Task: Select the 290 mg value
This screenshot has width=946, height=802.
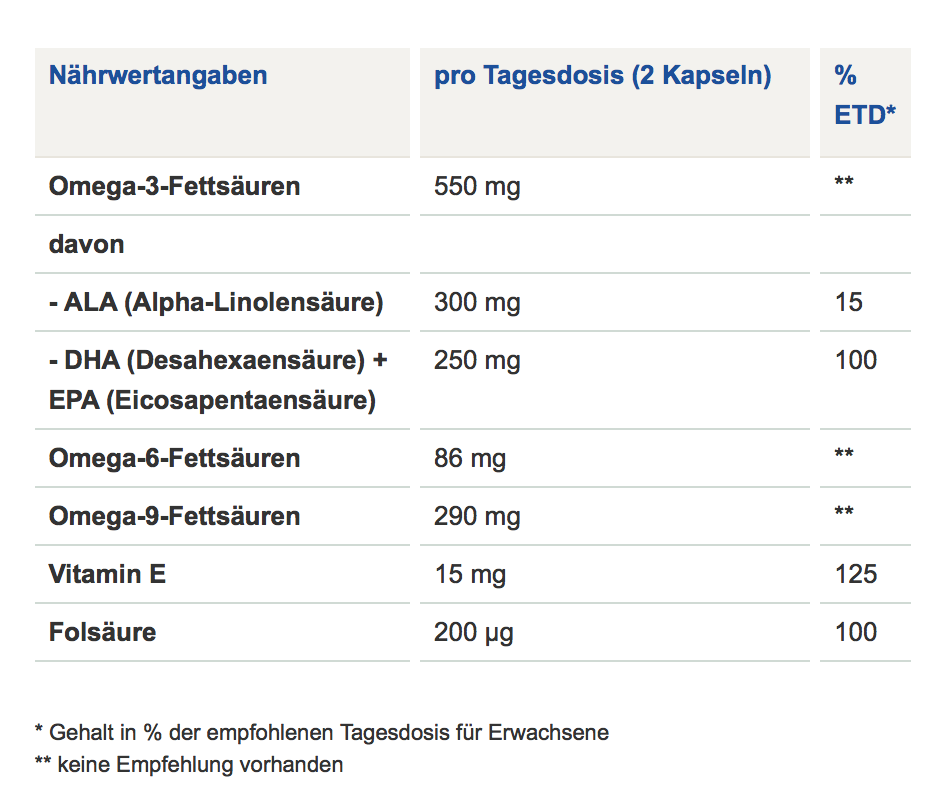Action: point(477,516)
